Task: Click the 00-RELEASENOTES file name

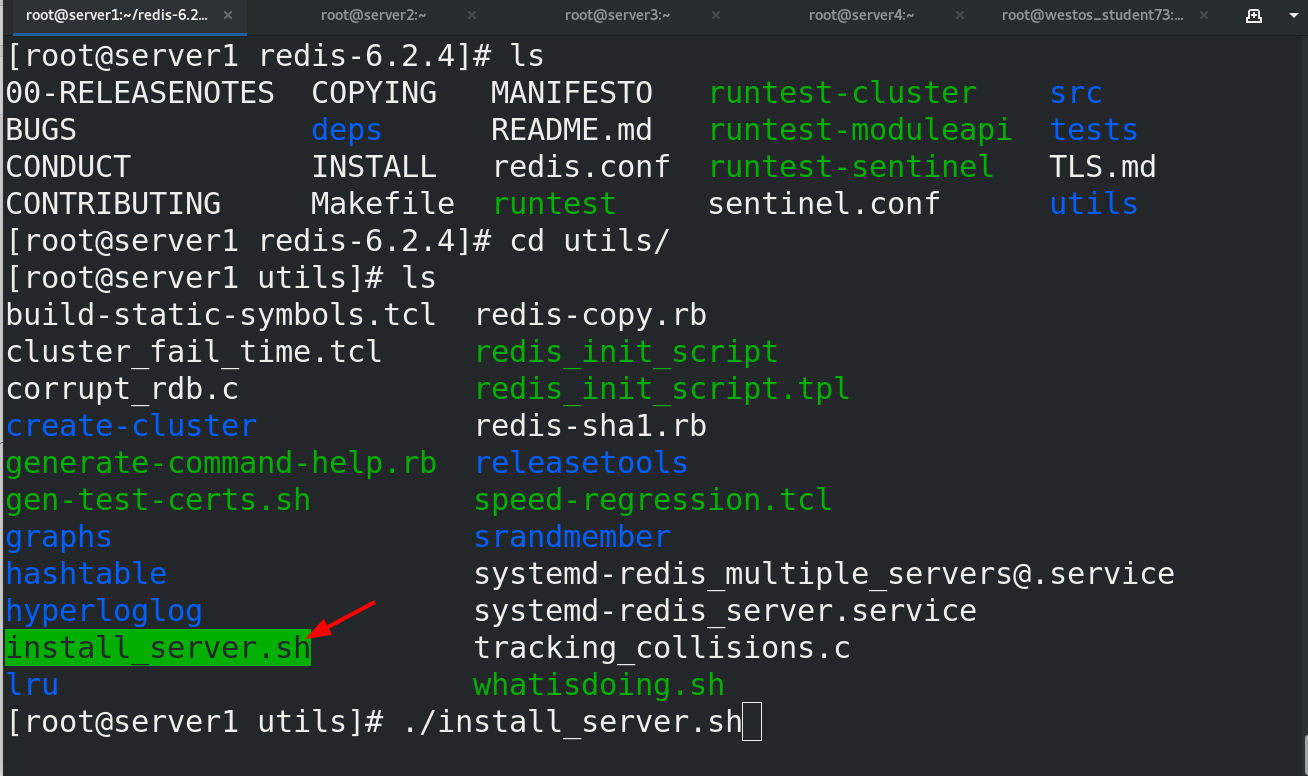Action: (x=140, y=93)
